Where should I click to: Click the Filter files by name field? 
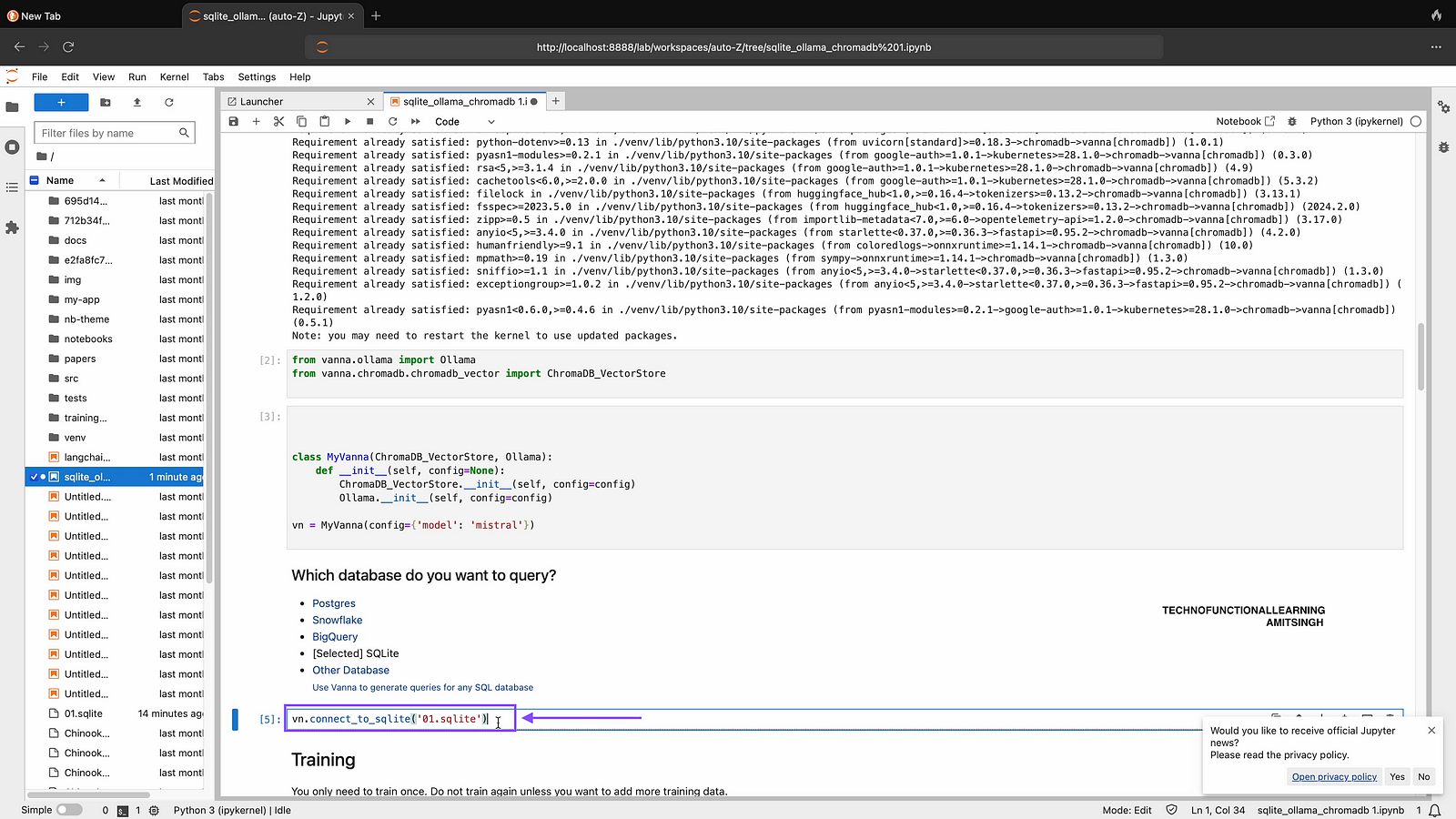pos(107,133)
